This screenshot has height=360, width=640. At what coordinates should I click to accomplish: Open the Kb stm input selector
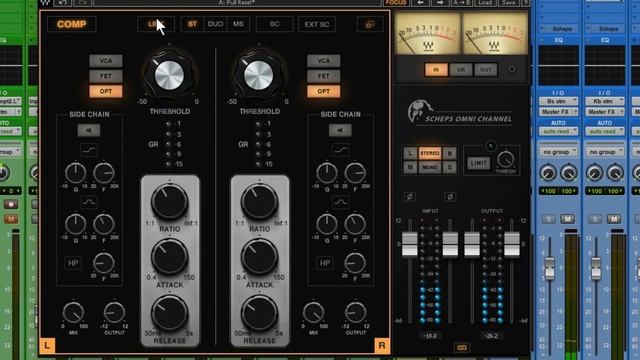point(605,101)
